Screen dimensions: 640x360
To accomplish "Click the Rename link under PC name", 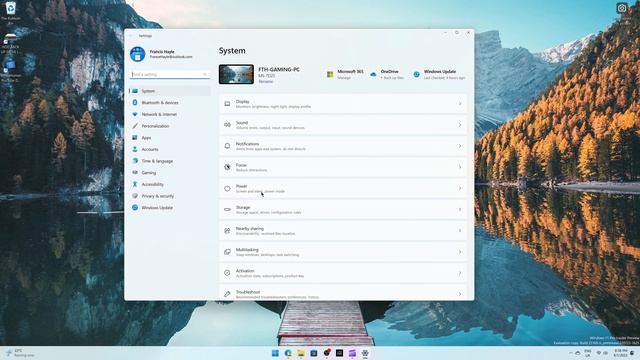I will click(266, 82).
